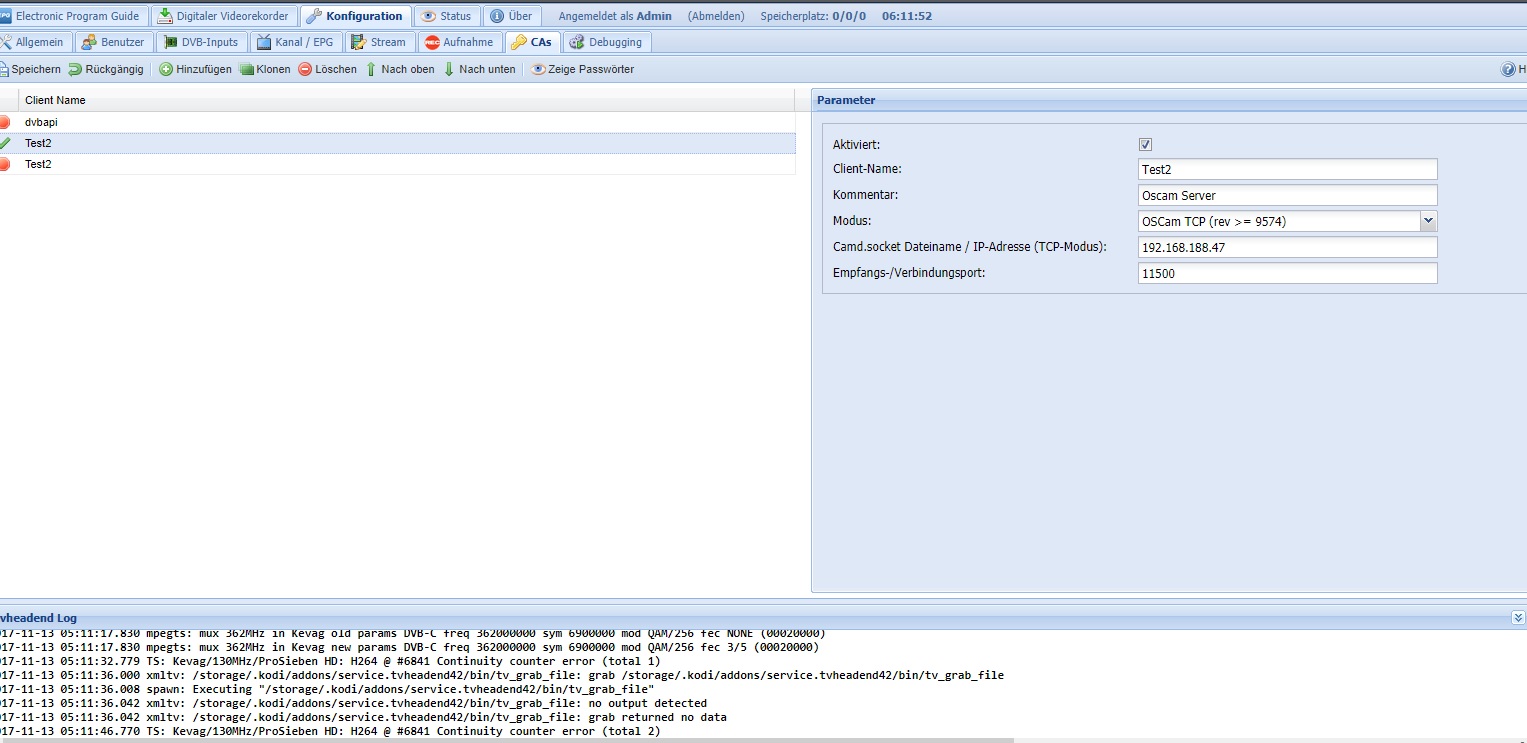Click the Über info icon
Viewport: 1527px width, 743px height.
497,16
